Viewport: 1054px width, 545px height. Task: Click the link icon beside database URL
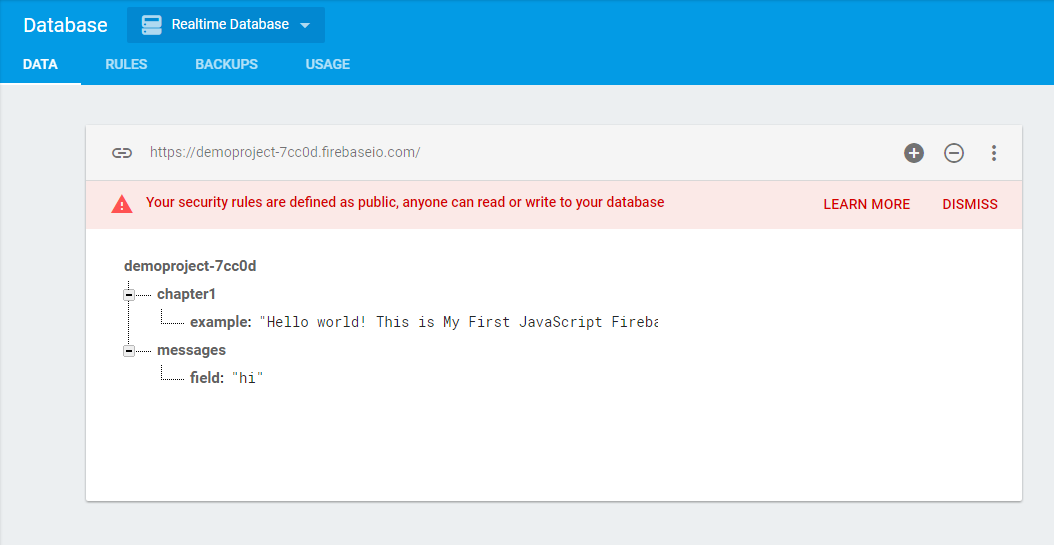coord(122,153)
